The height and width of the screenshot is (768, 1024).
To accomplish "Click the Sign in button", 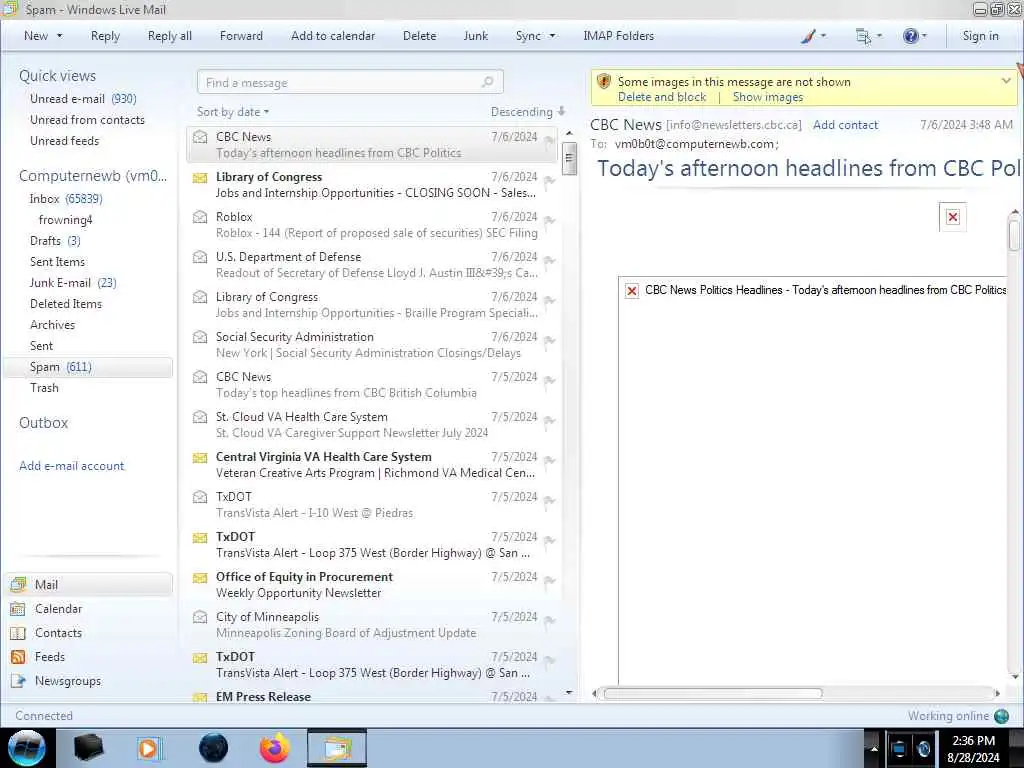I will click(980, 36).
